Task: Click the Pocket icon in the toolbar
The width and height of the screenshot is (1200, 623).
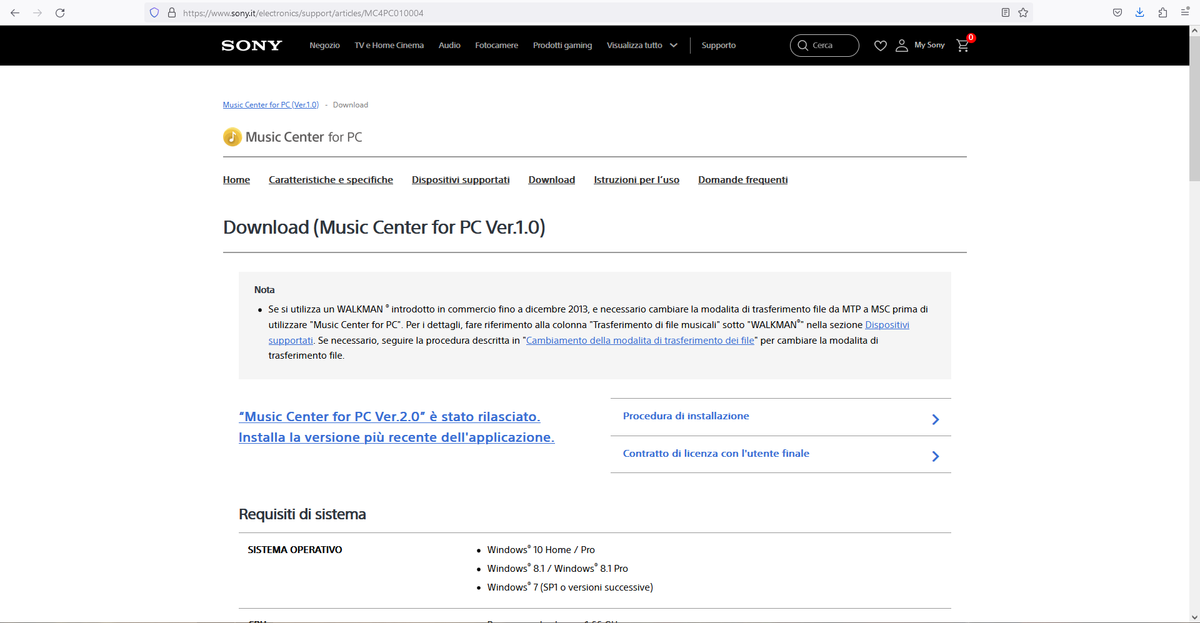Action: [x=1117, y=12]
